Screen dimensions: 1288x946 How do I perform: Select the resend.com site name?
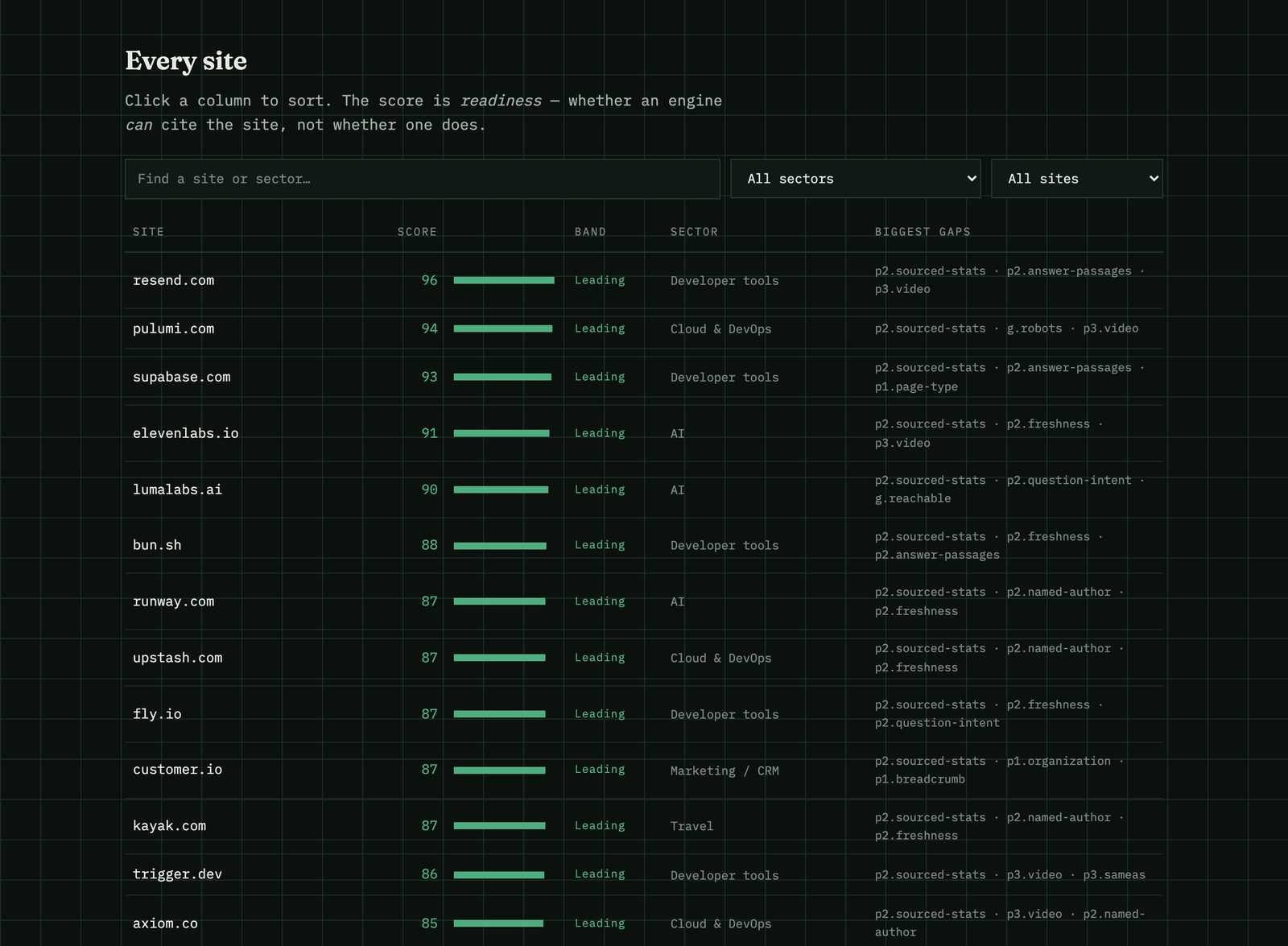pos(174,280)
